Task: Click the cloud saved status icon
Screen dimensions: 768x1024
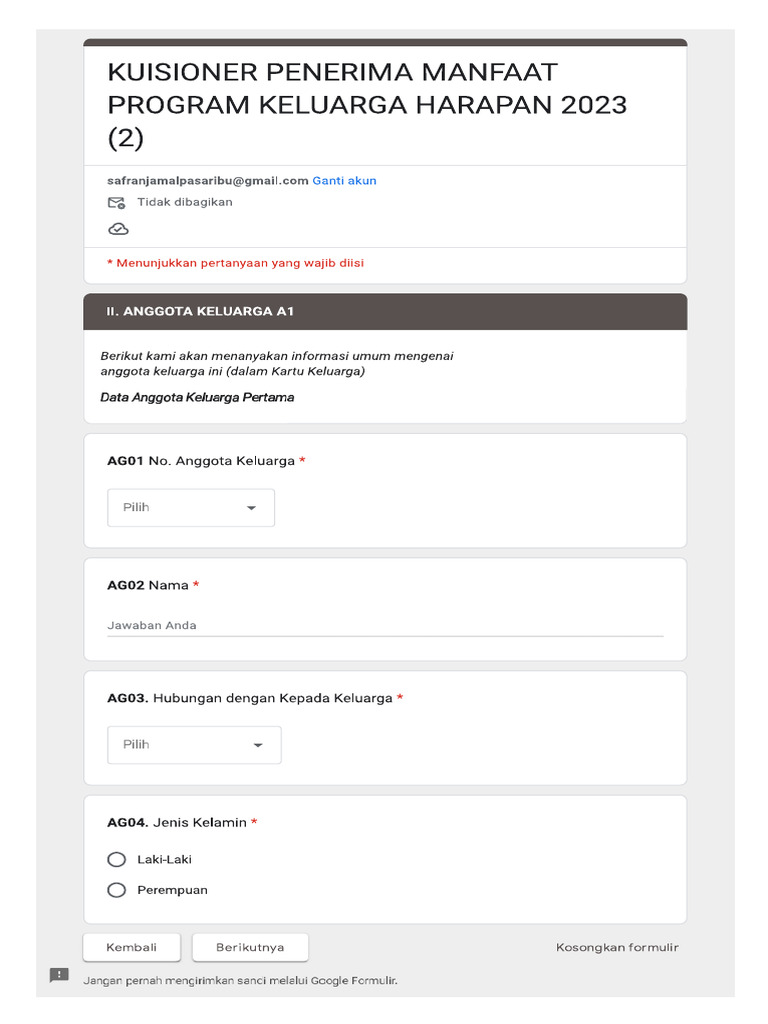Action: (x=118, y=229)
